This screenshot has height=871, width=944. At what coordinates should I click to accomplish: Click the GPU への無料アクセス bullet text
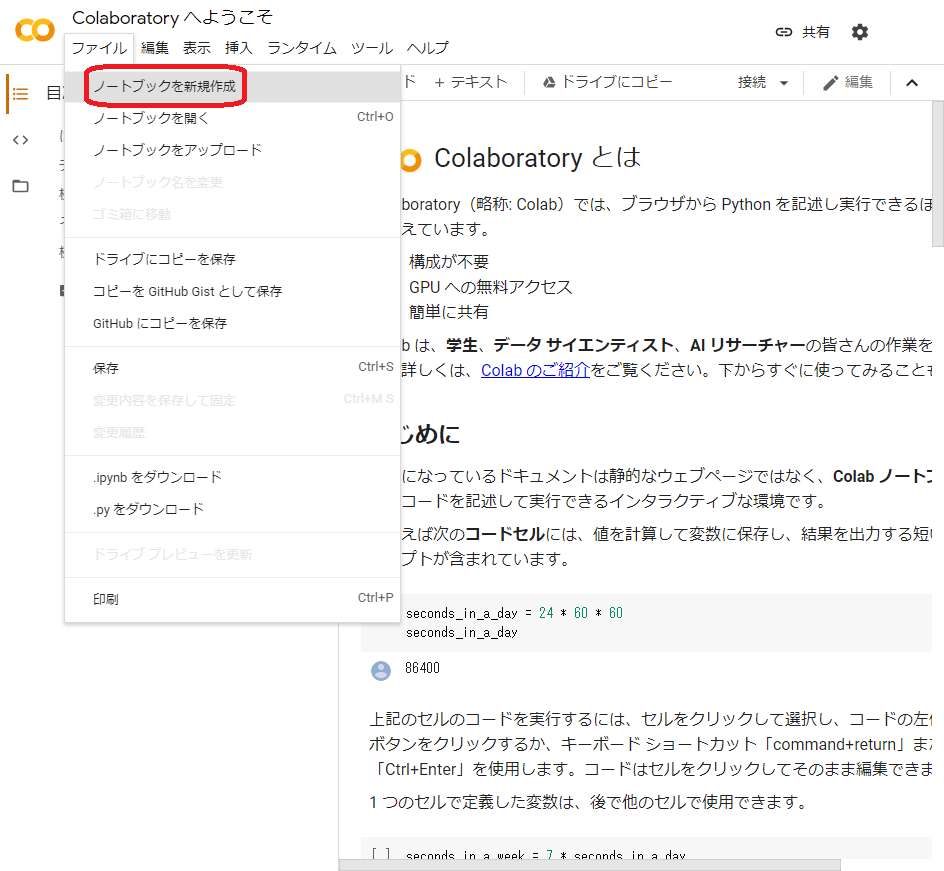[490, 287]
